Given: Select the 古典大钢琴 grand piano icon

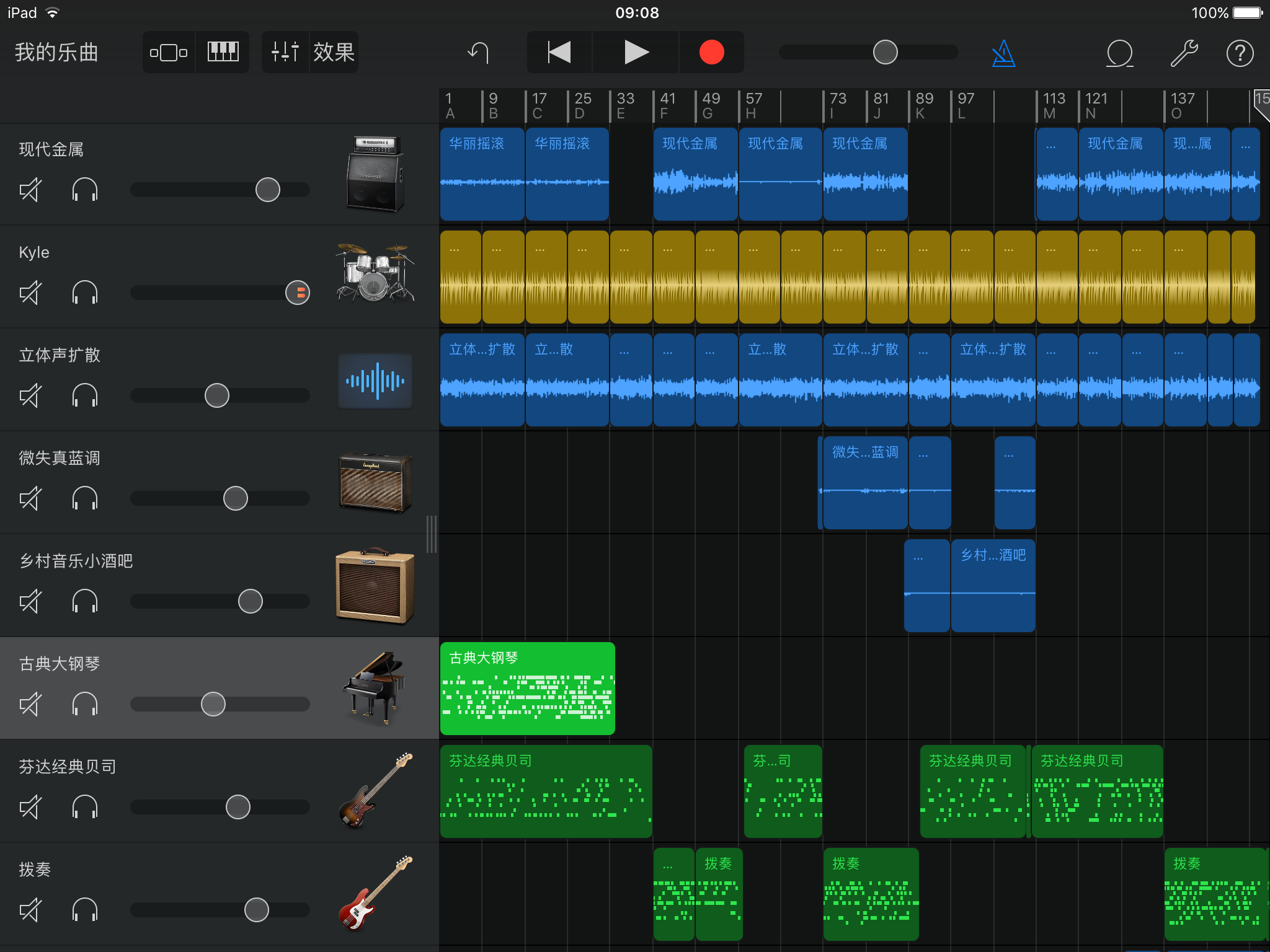Looking at the screenshot, I should pyautogui.click(x=375, y=688).
